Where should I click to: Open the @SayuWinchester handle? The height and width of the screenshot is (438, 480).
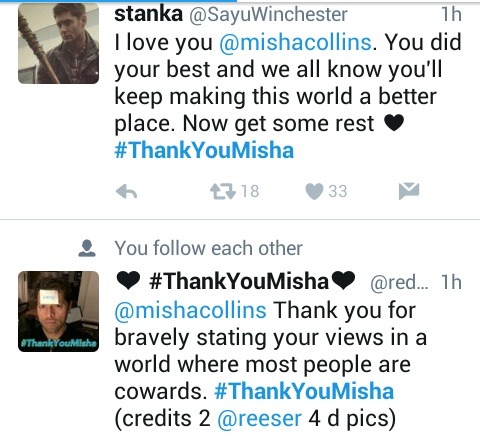point(268,15)
